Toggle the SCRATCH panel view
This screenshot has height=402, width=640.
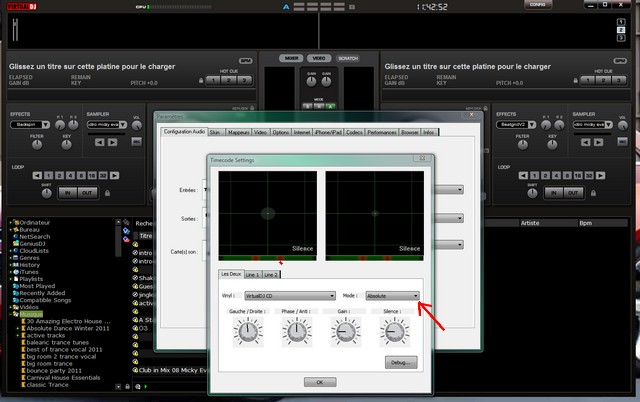[347, 58]
